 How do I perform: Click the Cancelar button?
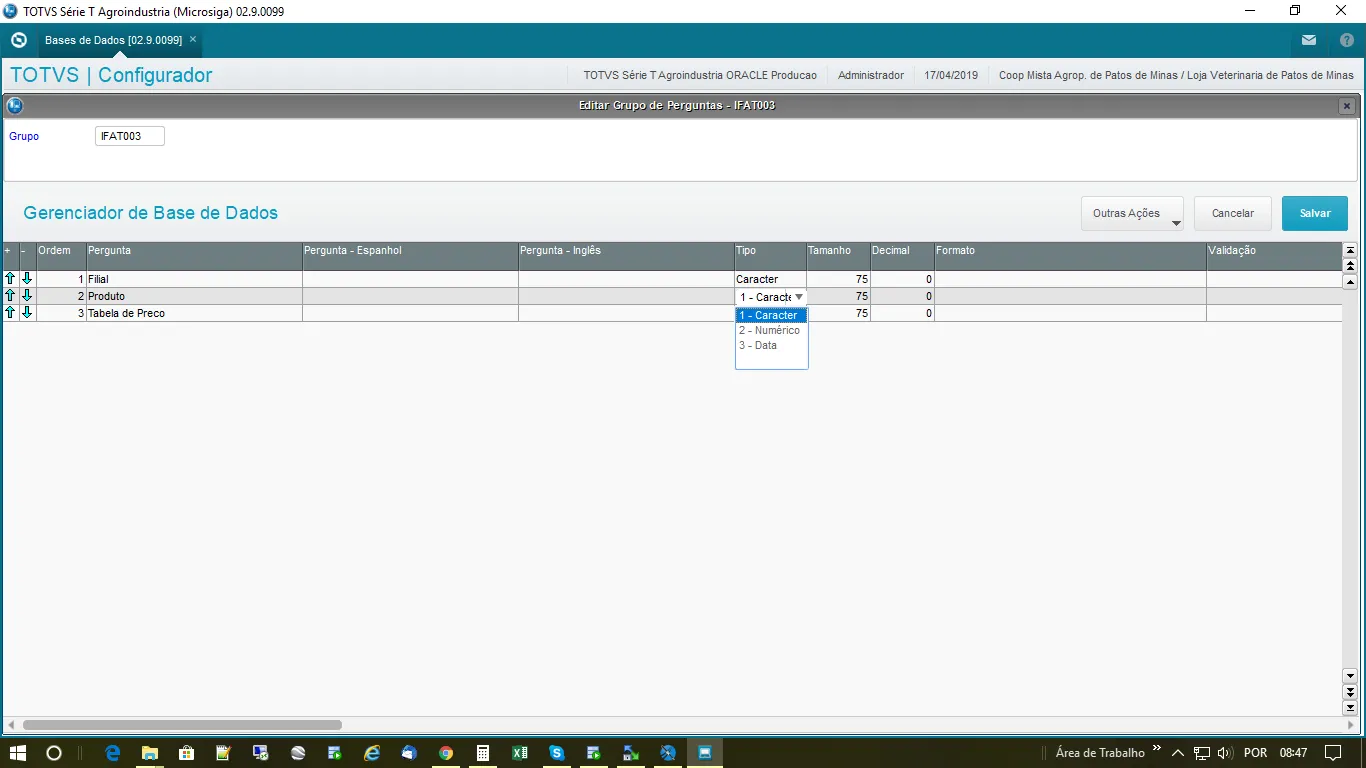pyautogui.click(x=1233, y=213)
